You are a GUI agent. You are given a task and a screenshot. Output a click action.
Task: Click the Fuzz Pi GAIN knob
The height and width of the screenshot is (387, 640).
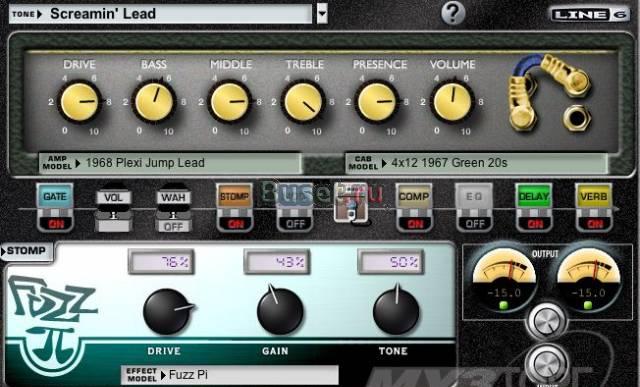(x=280, y=311)
